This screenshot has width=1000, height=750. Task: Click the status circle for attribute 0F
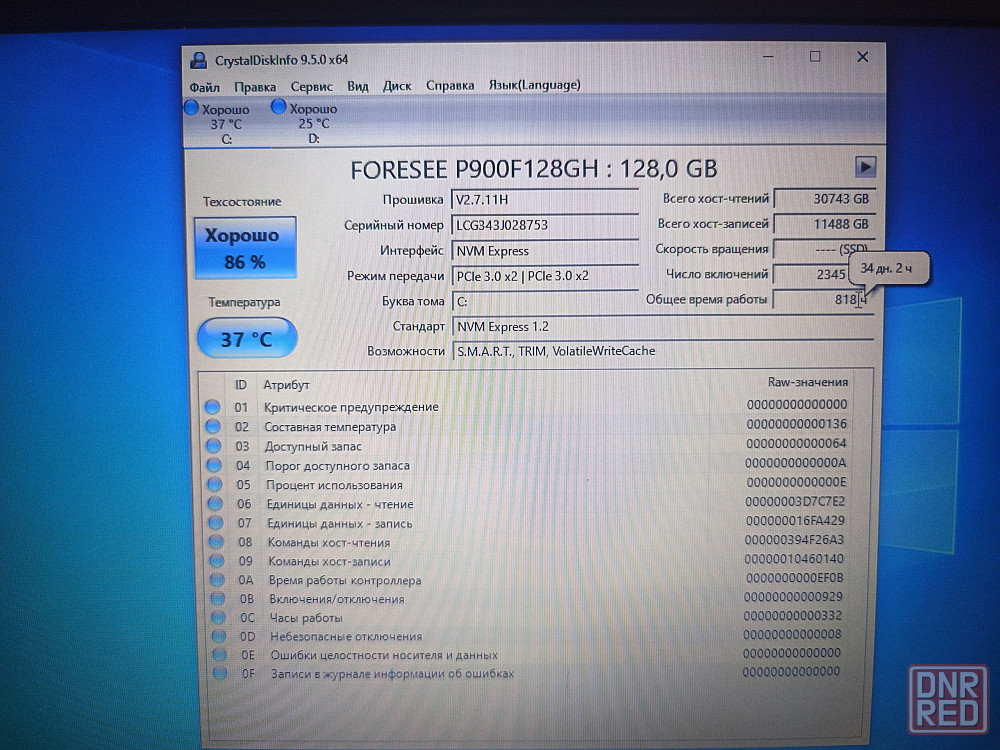221,673
